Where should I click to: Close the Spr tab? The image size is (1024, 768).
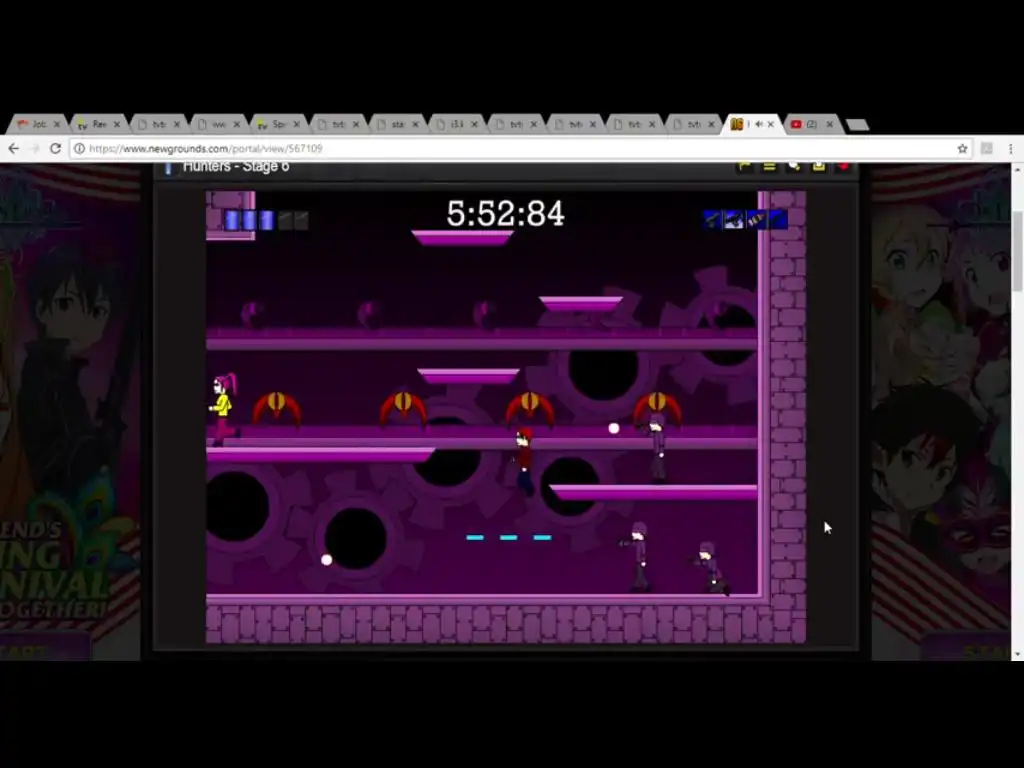(296, 124)
